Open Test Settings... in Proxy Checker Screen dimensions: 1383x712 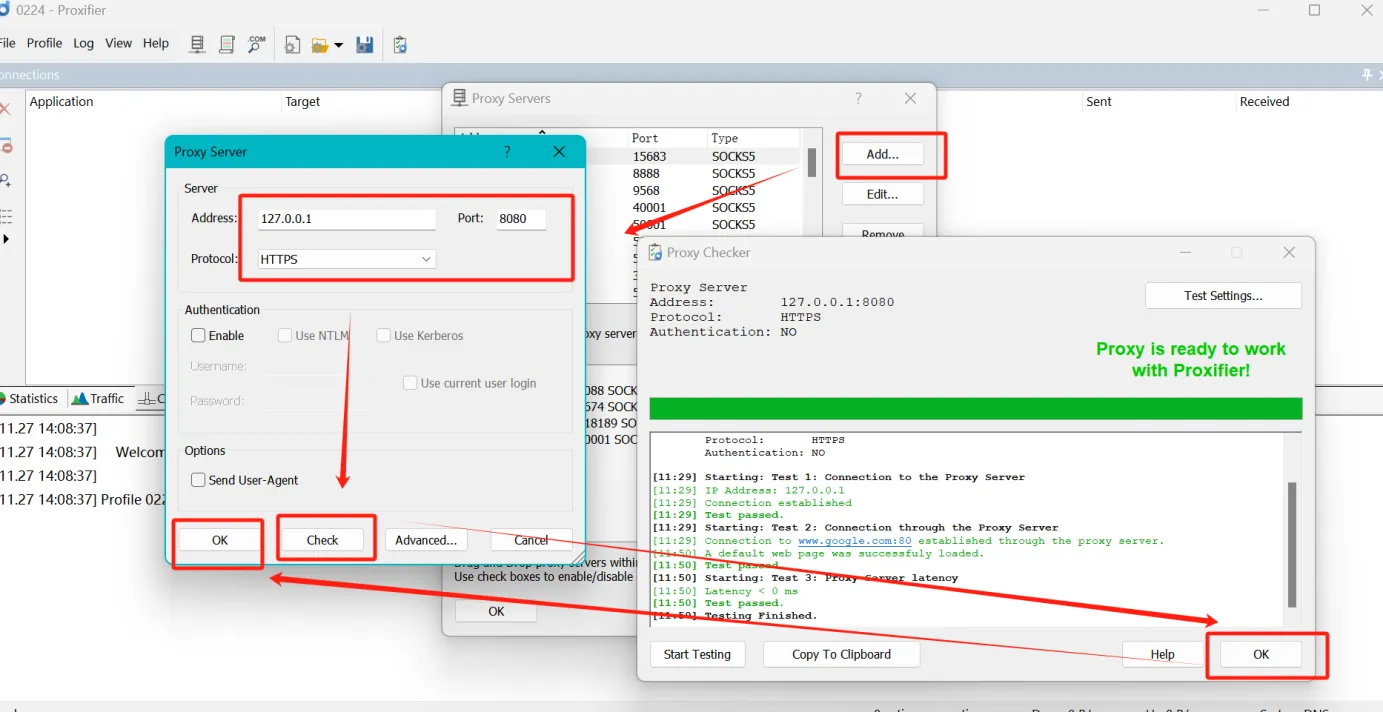1223,296
